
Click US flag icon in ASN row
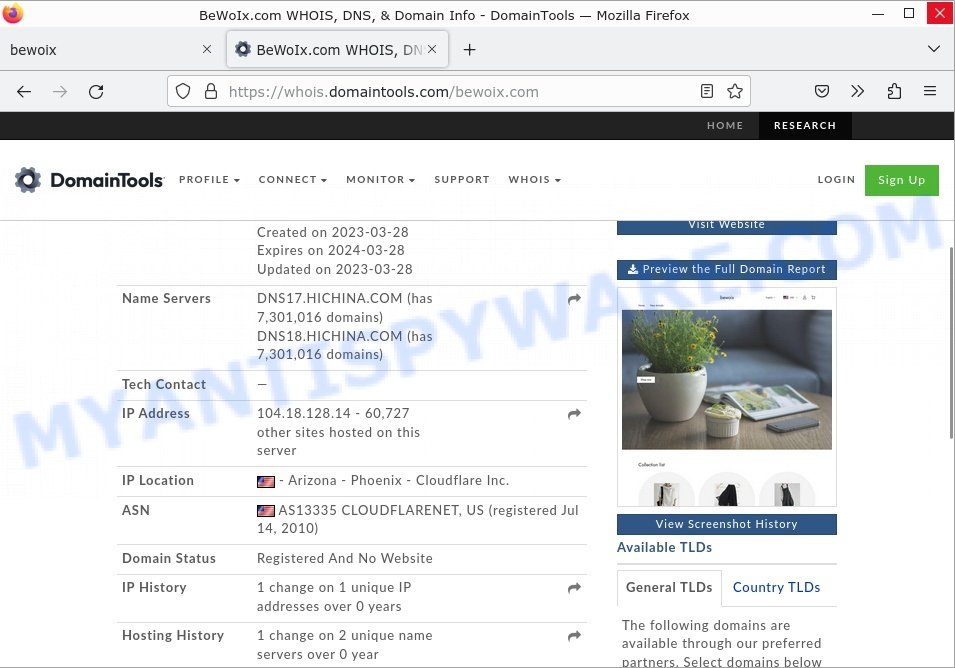pos(266,511)
